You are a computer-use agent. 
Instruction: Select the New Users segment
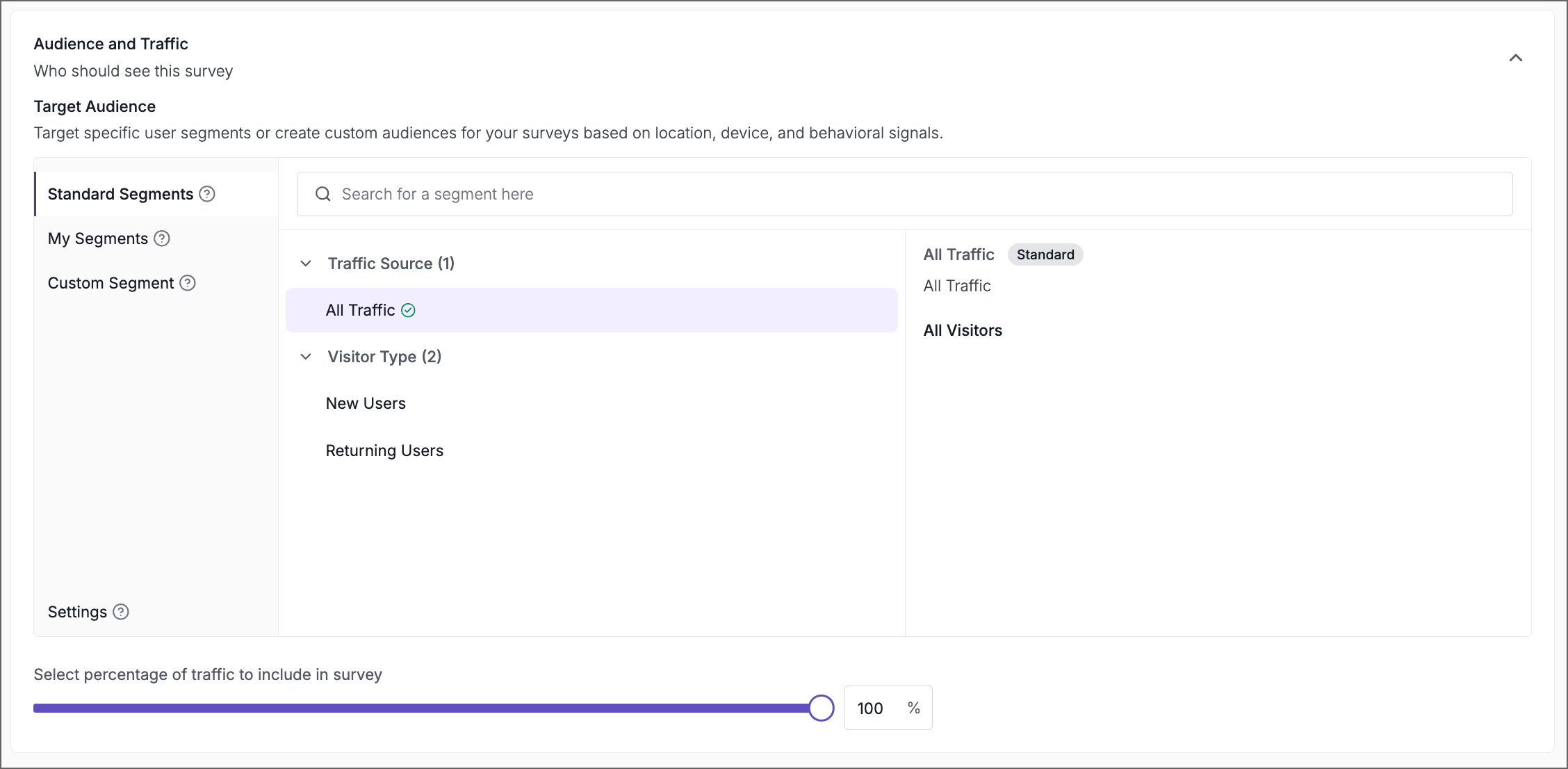(x=366, y=403)
